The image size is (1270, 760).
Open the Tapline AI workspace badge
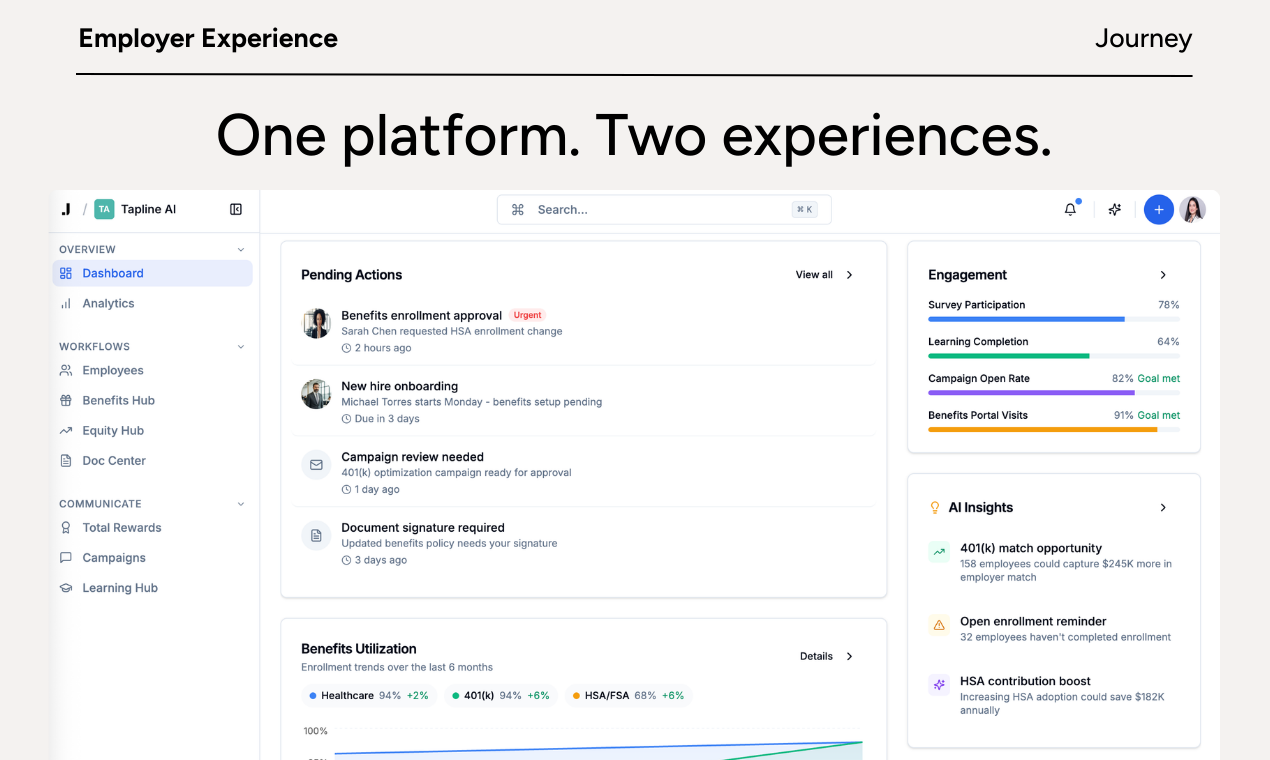(104, 209)
